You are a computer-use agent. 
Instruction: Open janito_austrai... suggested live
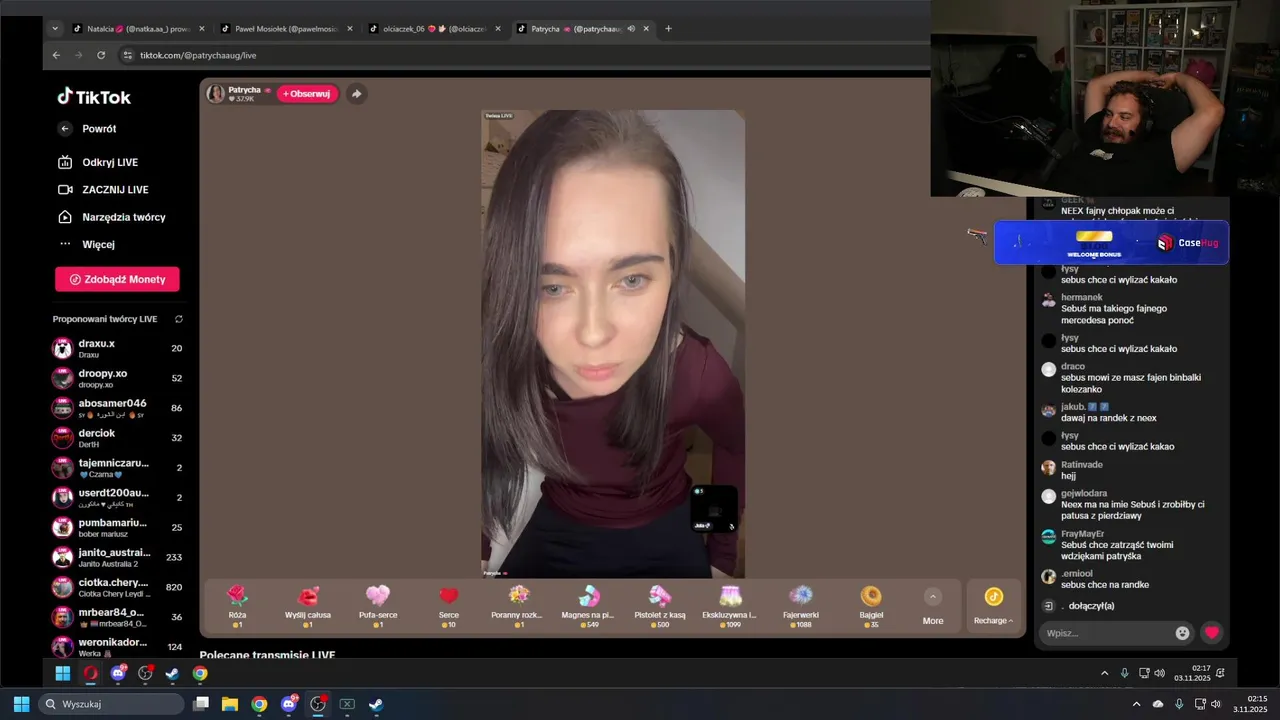pos(118,557)
